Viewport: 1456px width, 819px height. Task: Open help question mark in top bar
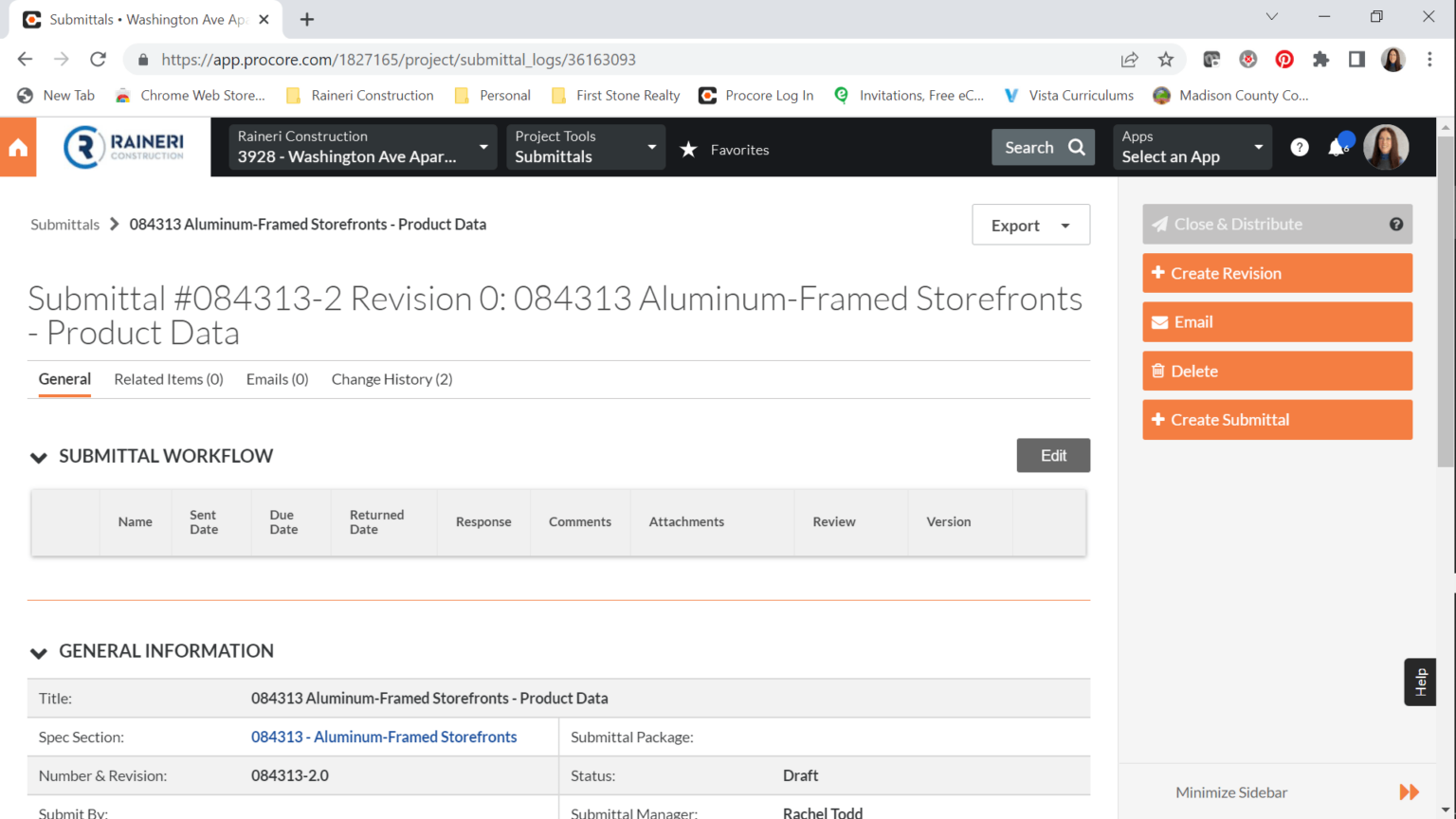tap(1300, 147)
